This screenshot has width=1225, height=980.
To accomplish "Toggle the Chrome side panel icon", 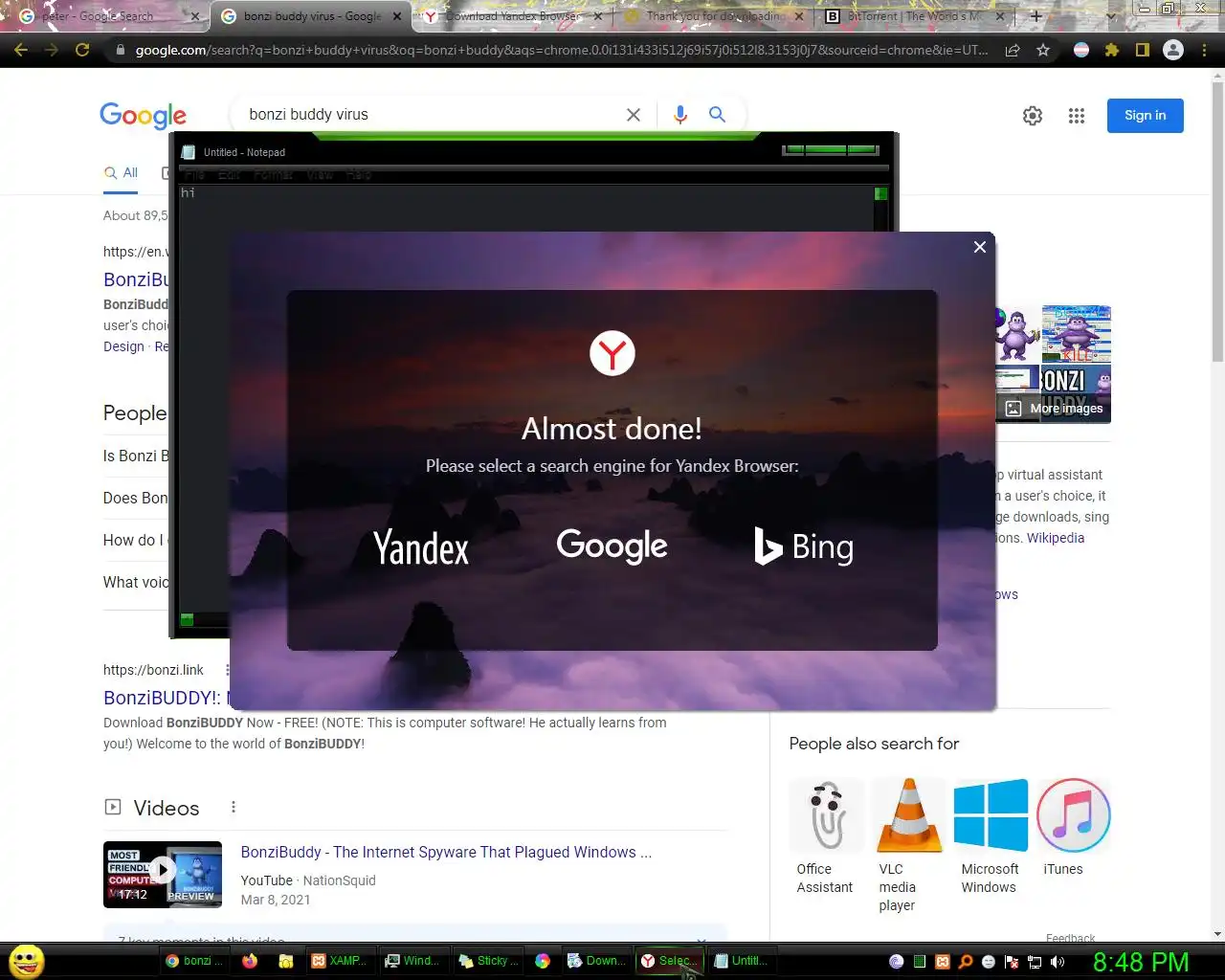I will pyautogui.click(x=1143, y=50).
